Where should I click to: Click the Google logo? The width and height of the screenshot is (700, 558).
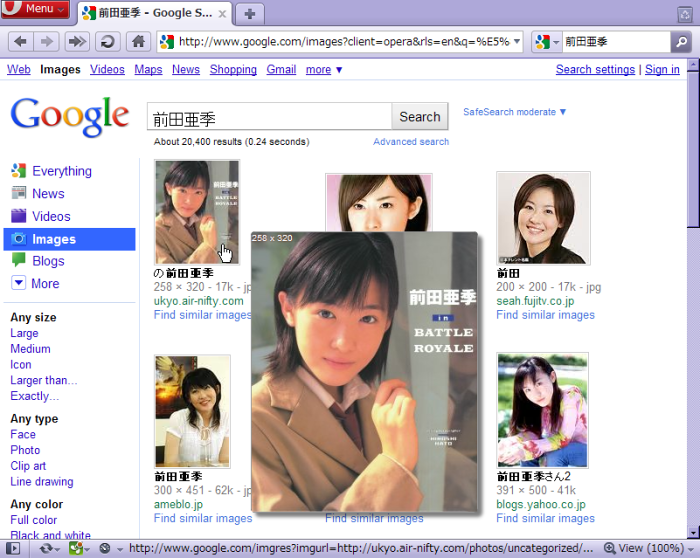tap(70, 116)
